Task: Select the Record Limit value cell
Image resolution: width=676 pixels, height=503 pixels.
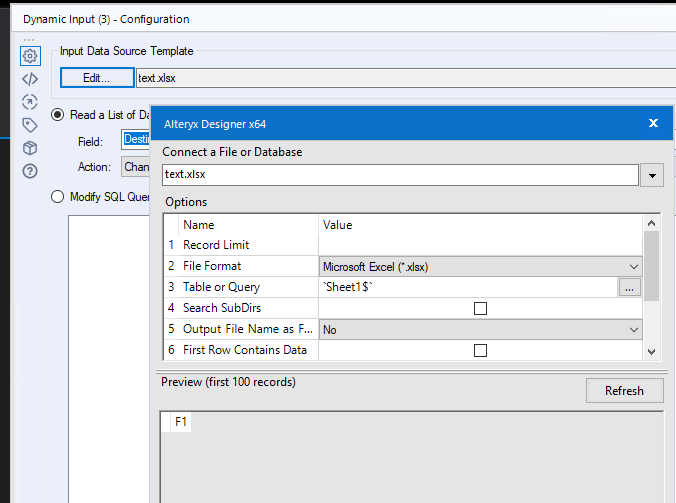Action: pyautogui.click(x=480, y=245)
